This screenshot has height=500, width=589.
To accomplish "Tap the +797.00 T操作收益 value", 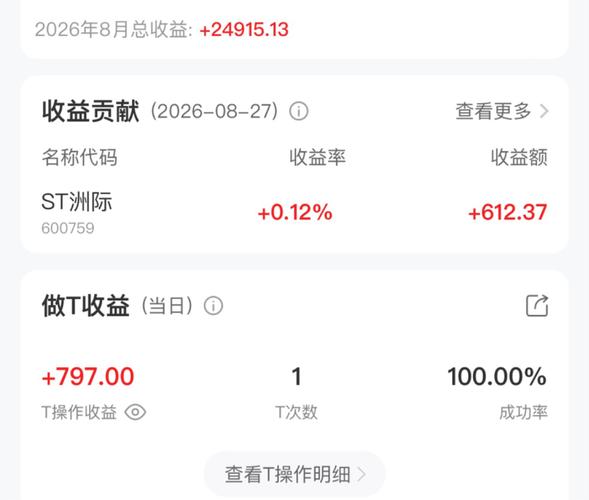I will (x=88, y=376).
